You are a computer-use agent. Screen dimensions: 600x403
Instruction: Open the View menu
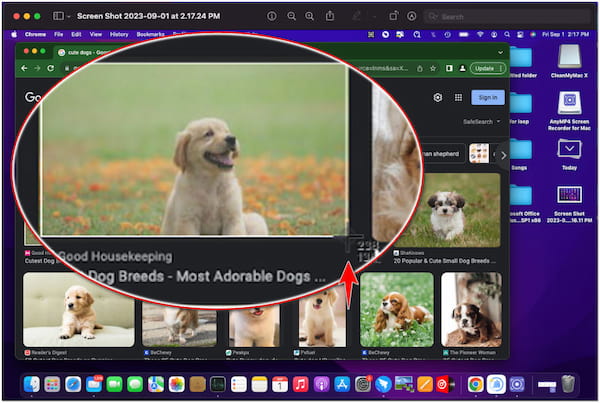(x=96, y=34)
